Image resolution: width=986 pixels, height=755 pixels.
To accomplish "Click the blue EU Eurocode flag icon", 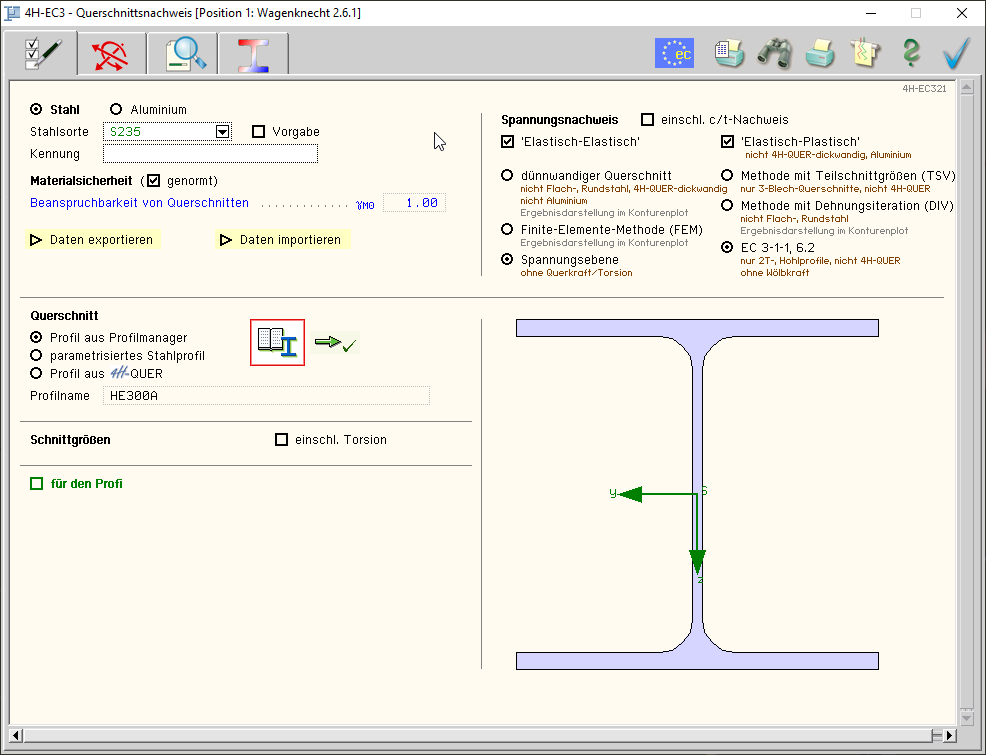I will pos(674,53).
